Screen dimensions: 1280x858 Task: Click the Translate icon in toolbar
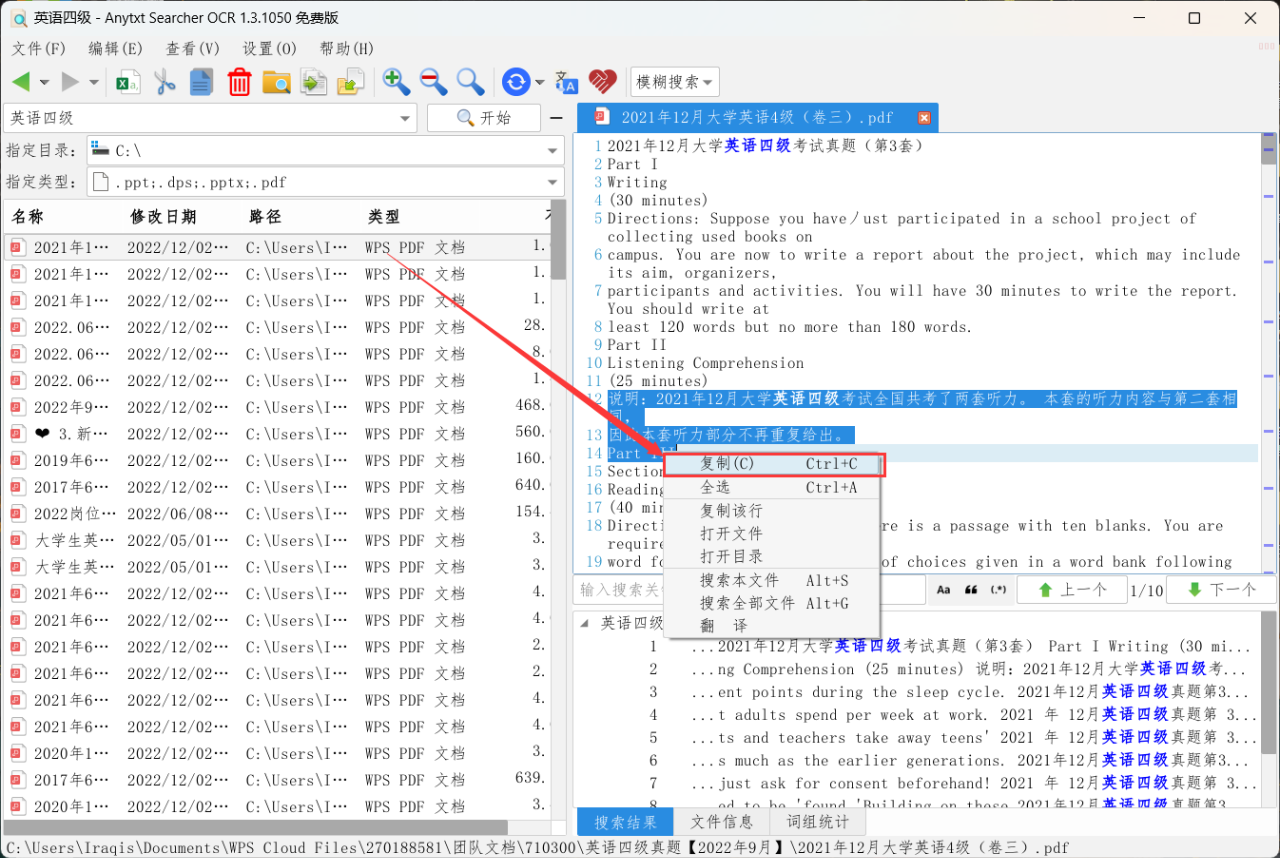pyautogui.click(x=566, y=82)
